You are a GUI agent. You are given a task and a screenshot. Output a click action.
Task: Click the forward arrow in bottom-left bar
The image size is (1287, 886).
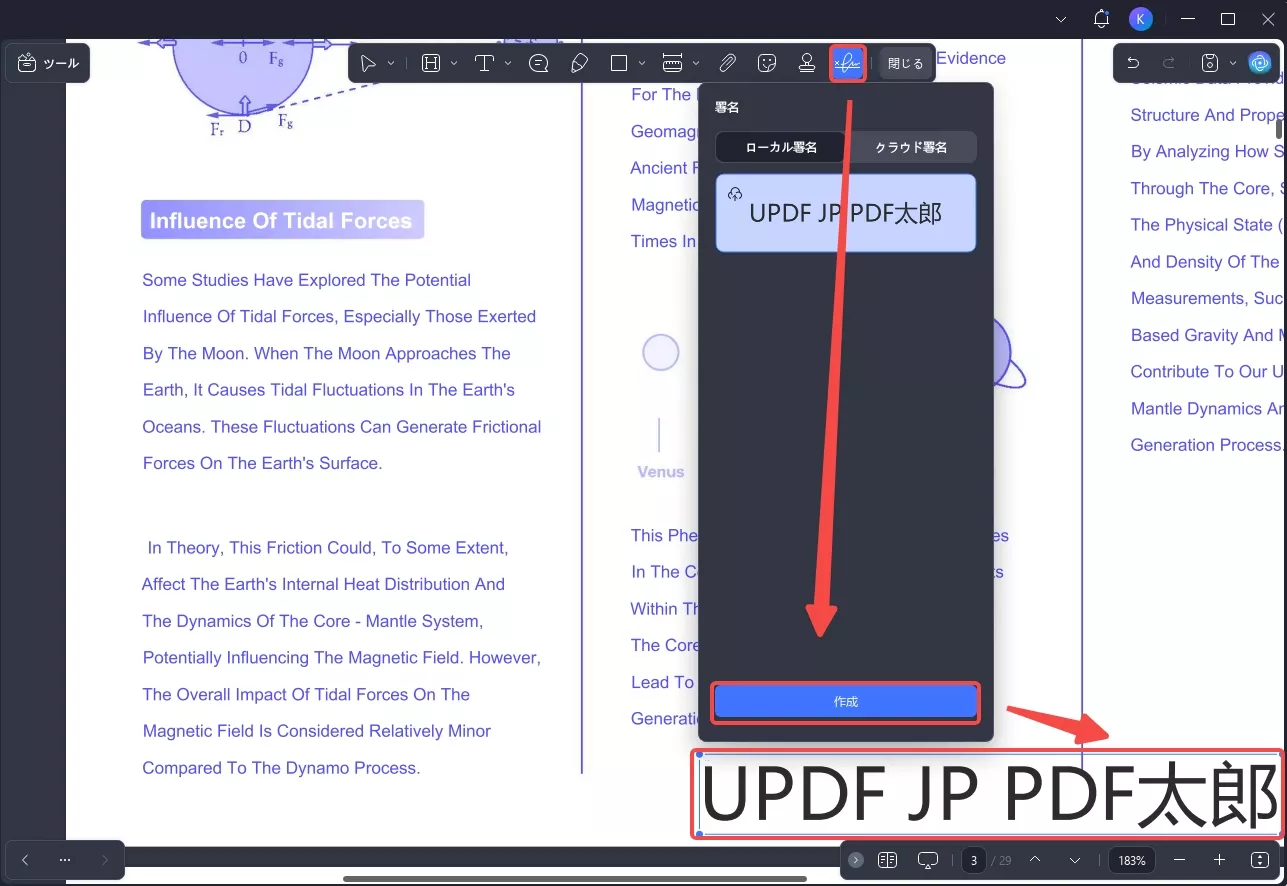[105, 860]
